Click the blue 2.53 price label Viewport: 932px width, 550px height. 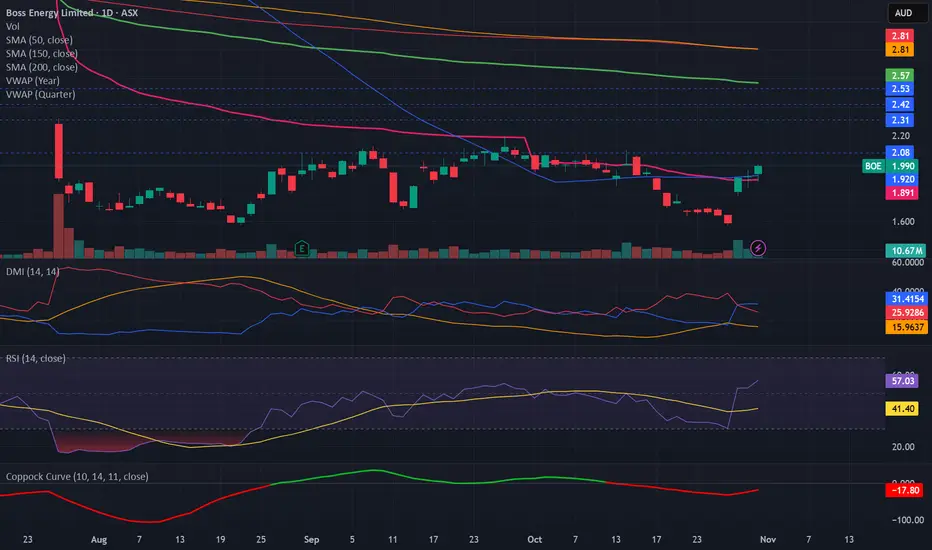coord(900,89)
